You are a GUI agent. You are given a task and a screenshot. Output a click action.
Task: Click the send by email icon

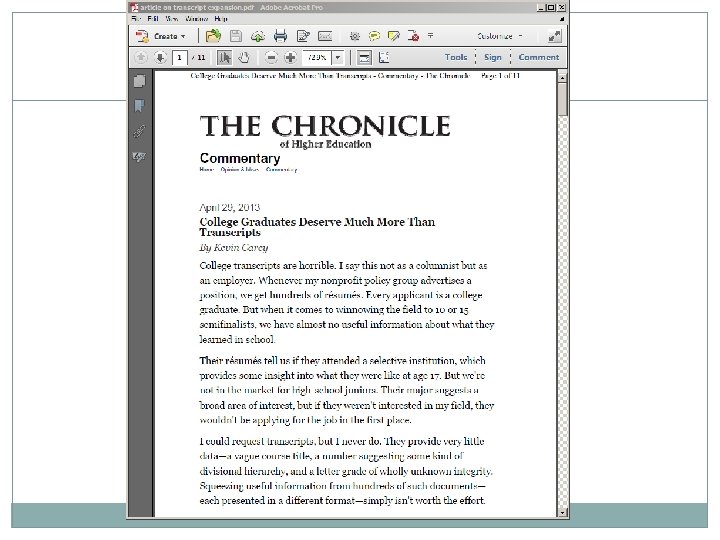point(325,36)
